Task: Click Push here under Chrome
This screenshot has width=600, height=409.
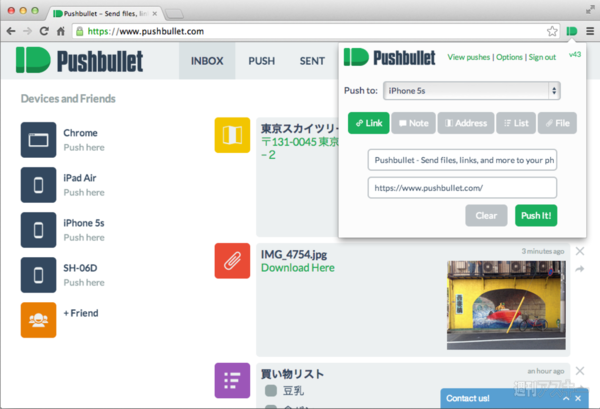Action: point(84,147)
